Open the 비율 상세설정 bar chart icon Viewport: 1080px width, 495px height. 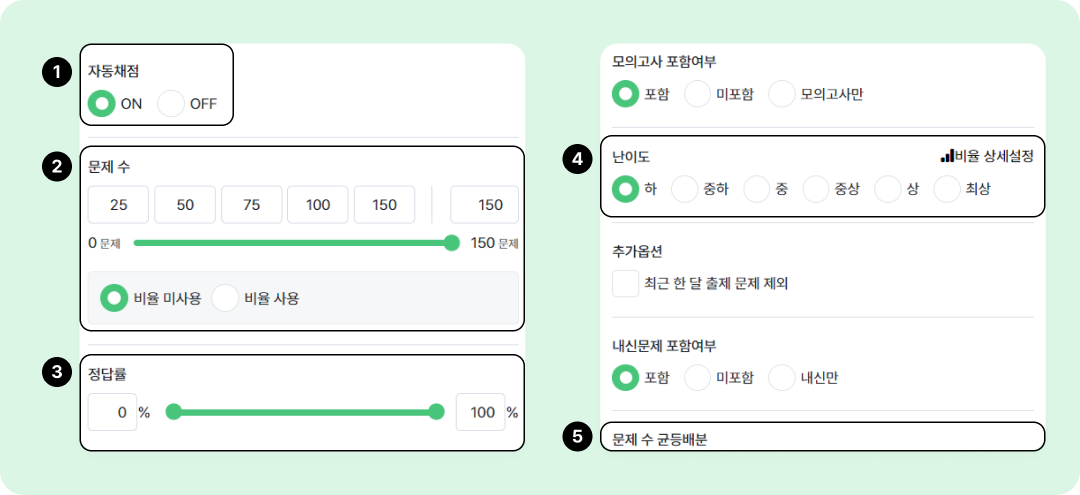click(947, 157)
